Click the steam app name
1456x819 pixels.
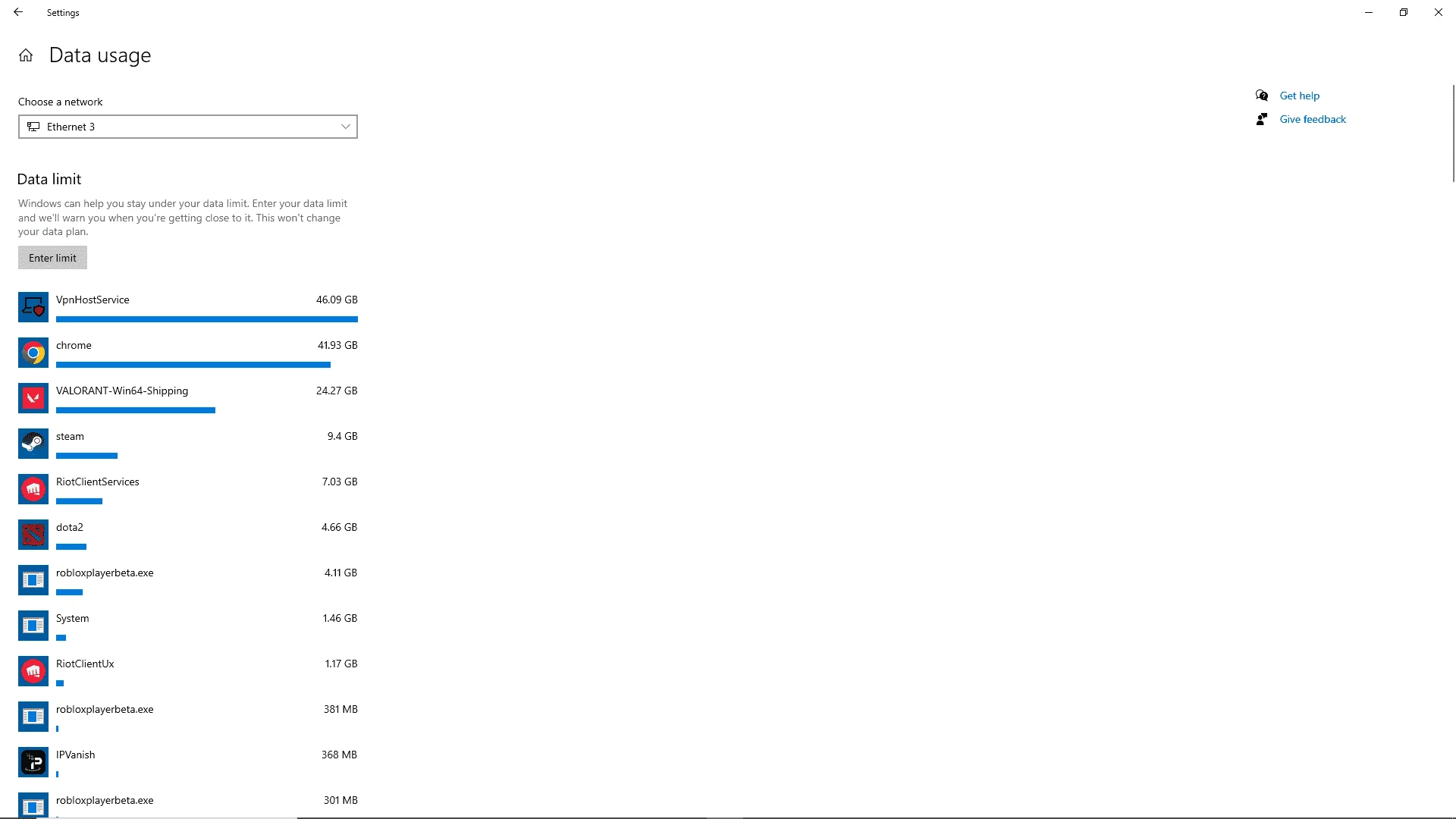point(70,436)
